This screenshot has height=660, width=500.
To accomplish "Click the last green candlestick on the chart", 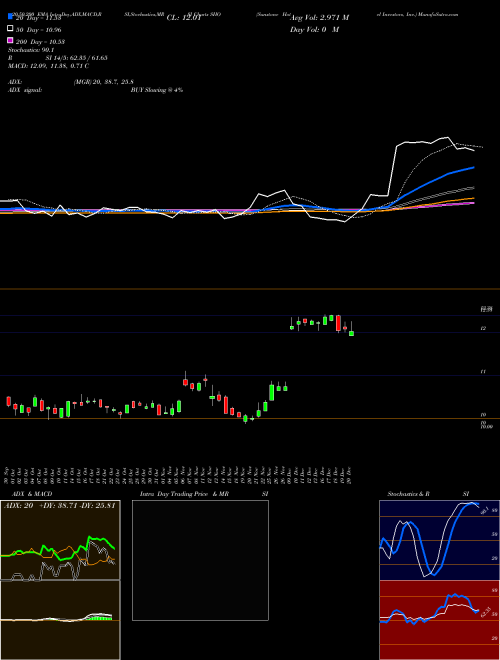I will tap(351, 333).
